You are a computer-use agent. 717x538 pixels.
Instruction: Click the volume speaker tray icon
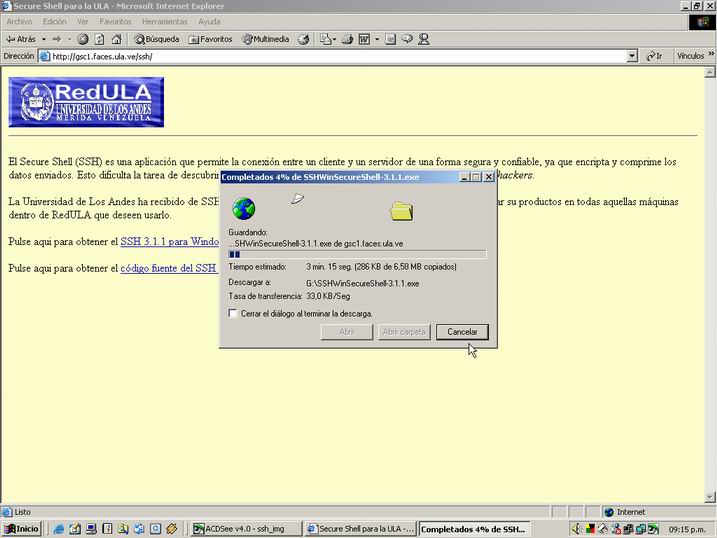coord(577,529)
